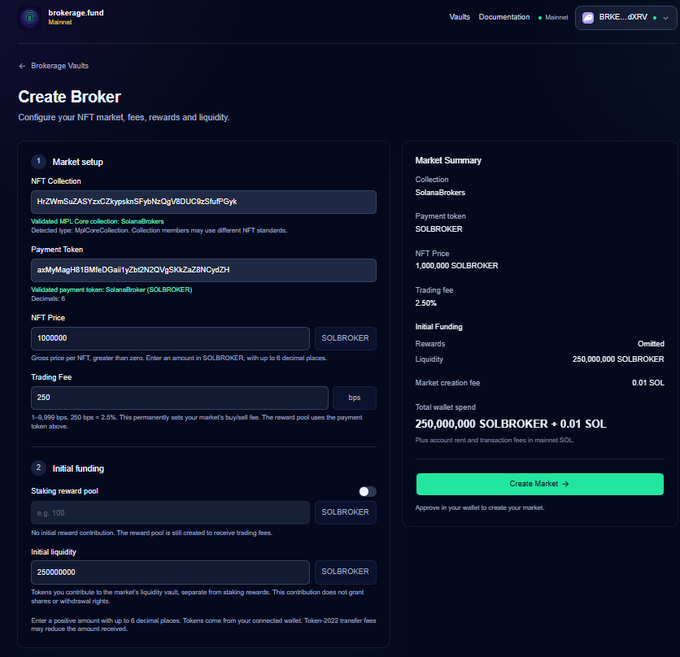680x657 pixels.
Task: Click the 'Plus account rent and transaction fees' note
Action: coord(495,440)
